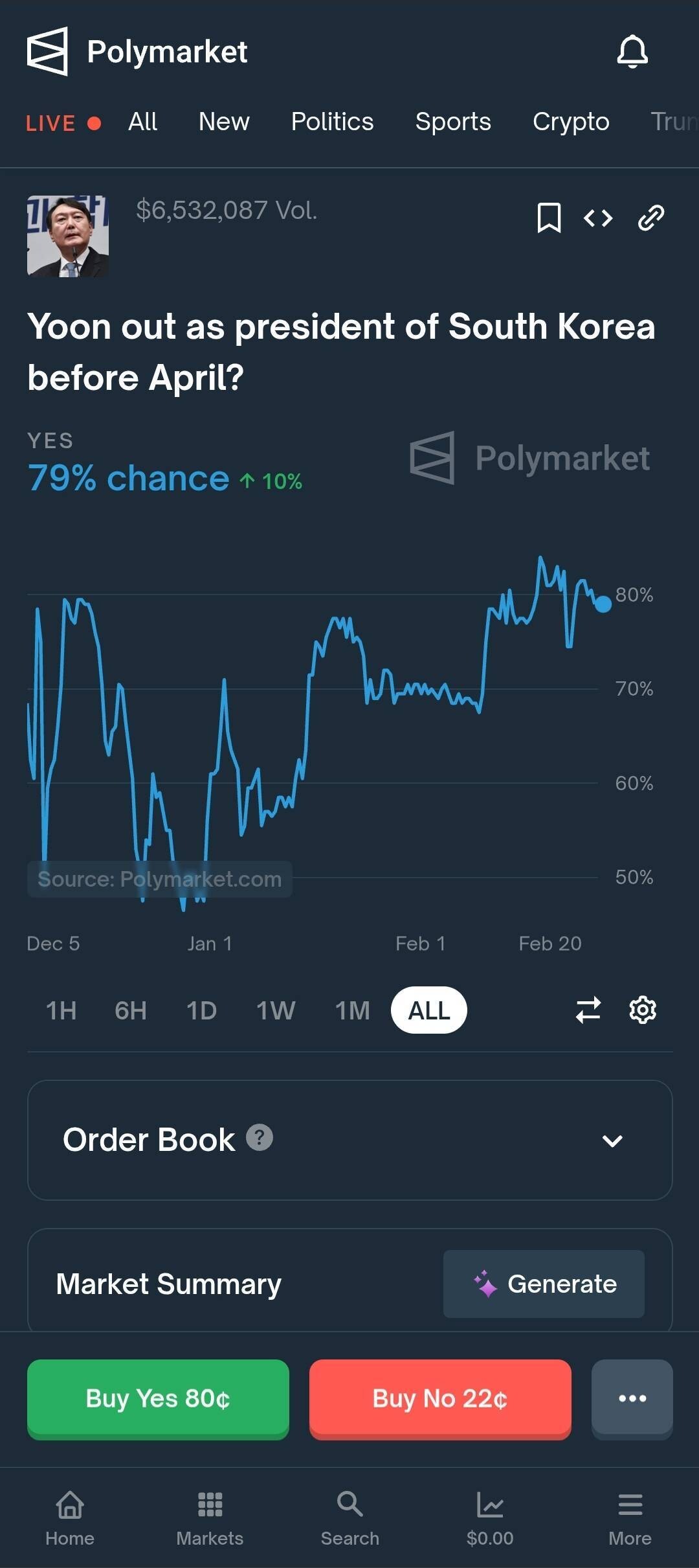This screenshot has width=699, height=1568.
Task: Click the embed code icon
Action: 598,218
